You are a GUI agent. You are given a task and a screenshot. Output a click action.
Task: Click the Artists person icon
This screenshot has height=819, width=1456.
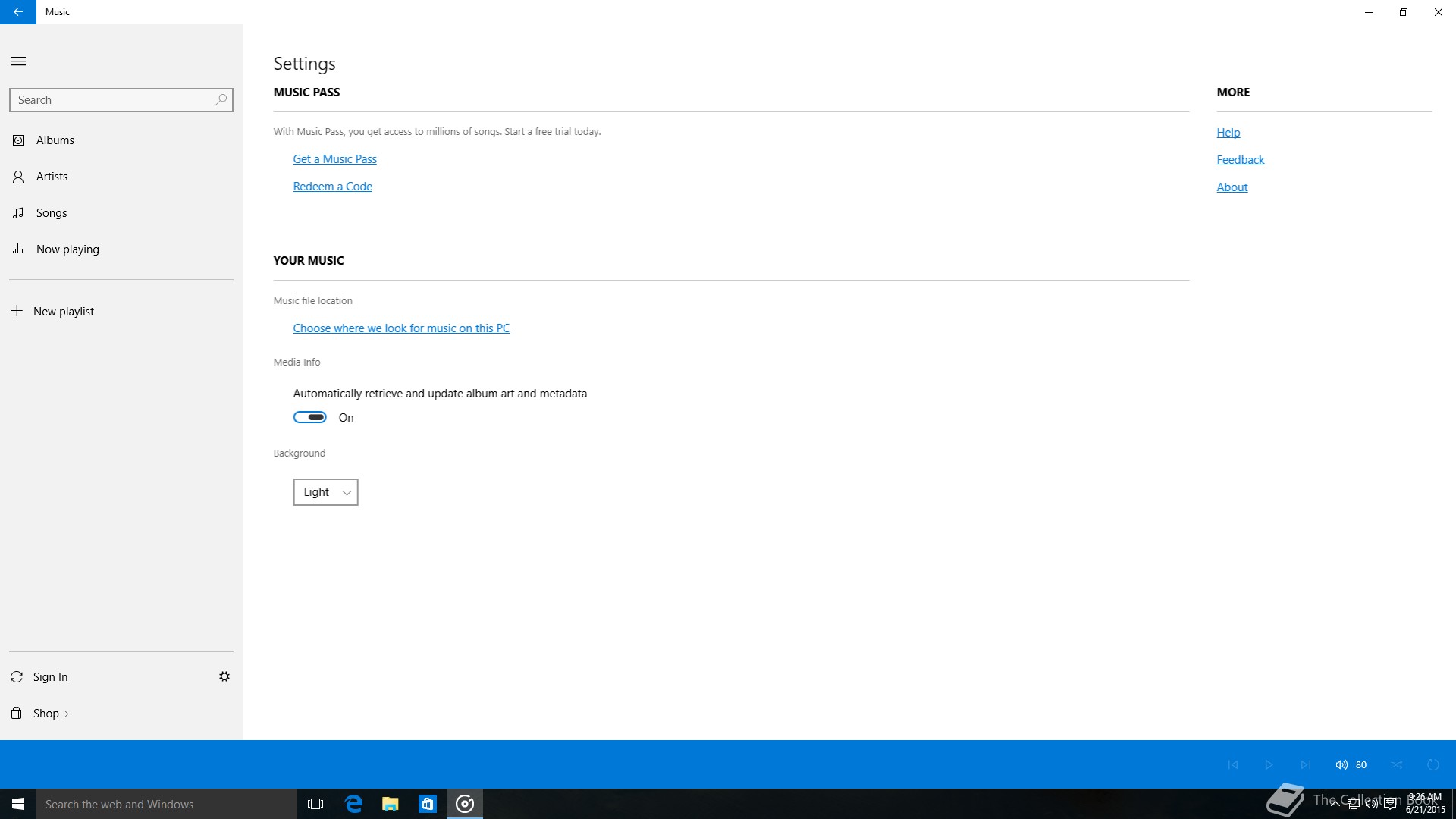(x=18, y=177)
